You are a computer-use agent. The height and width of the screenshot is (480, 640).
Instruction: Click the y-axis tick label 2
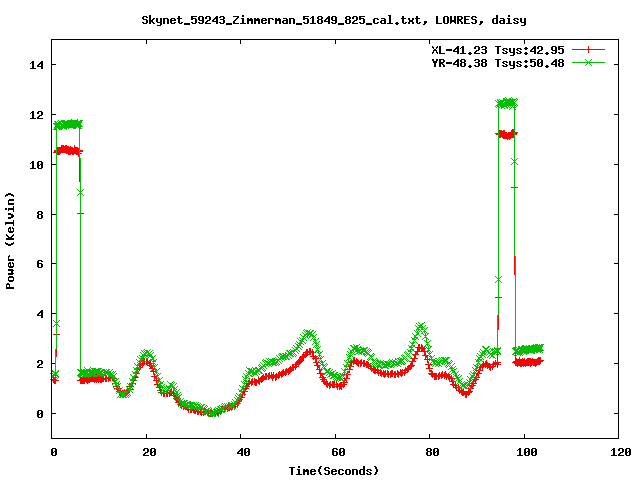point(40,364)
